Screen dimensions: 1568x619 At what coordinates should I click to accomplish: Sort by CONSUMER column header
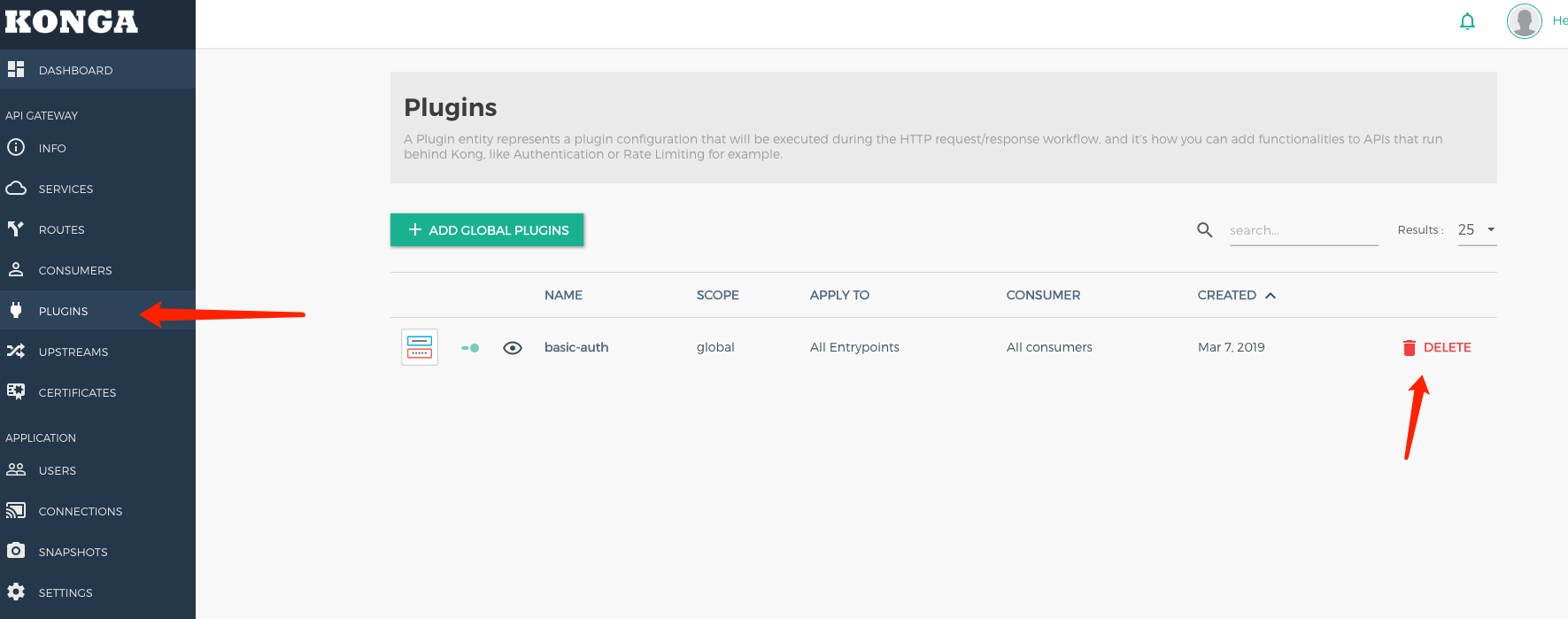1043,295
